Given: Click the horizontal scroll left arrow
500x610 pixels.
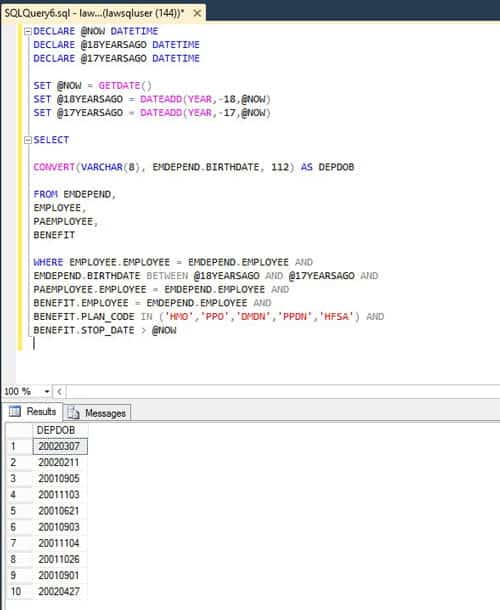Looking at the screenshot, I should 59,391.
